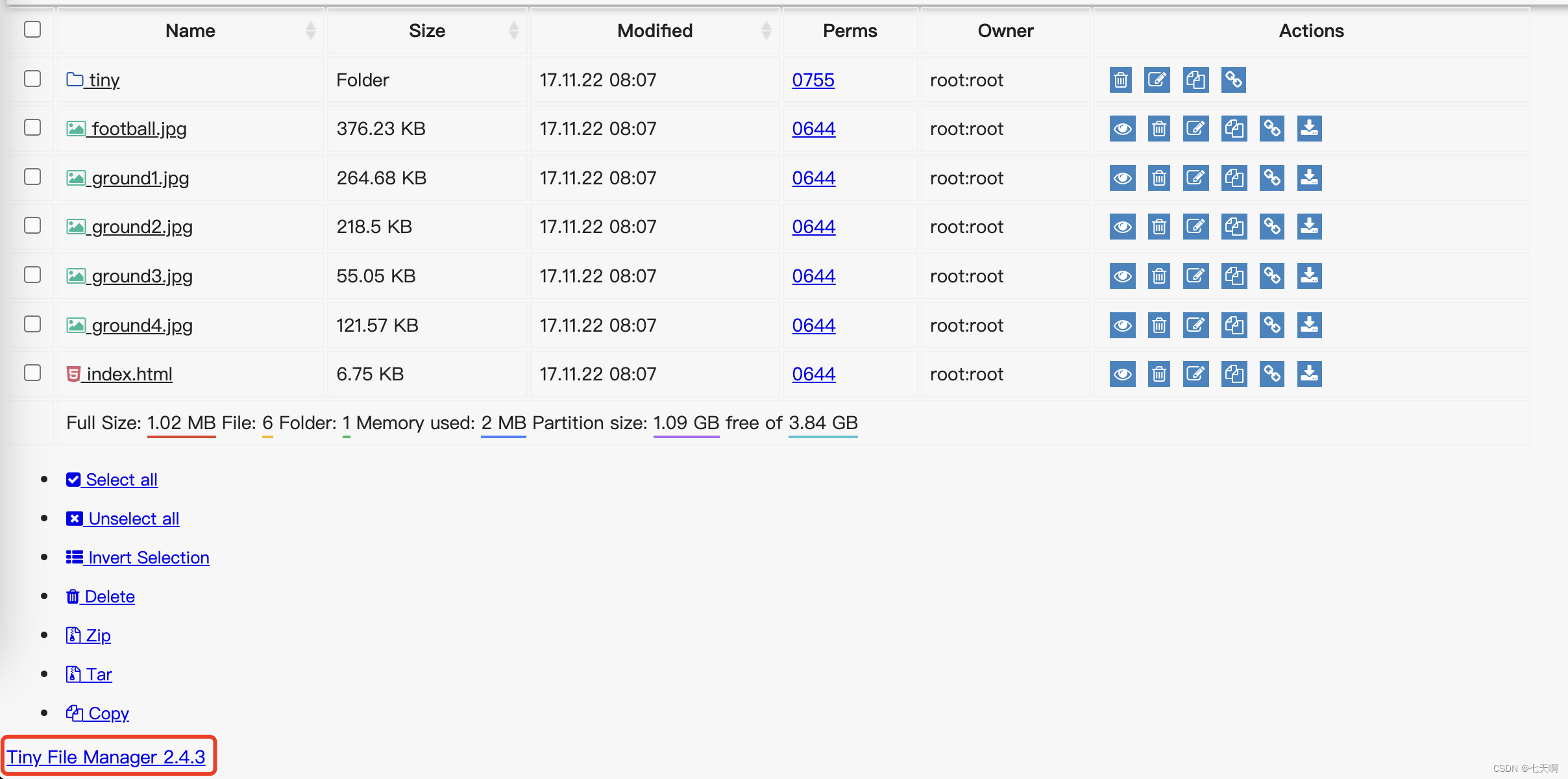This screenshot has width=1568, height=779.
Task: Change permissions 0755 of tiny folder
Action: [813, 80]
